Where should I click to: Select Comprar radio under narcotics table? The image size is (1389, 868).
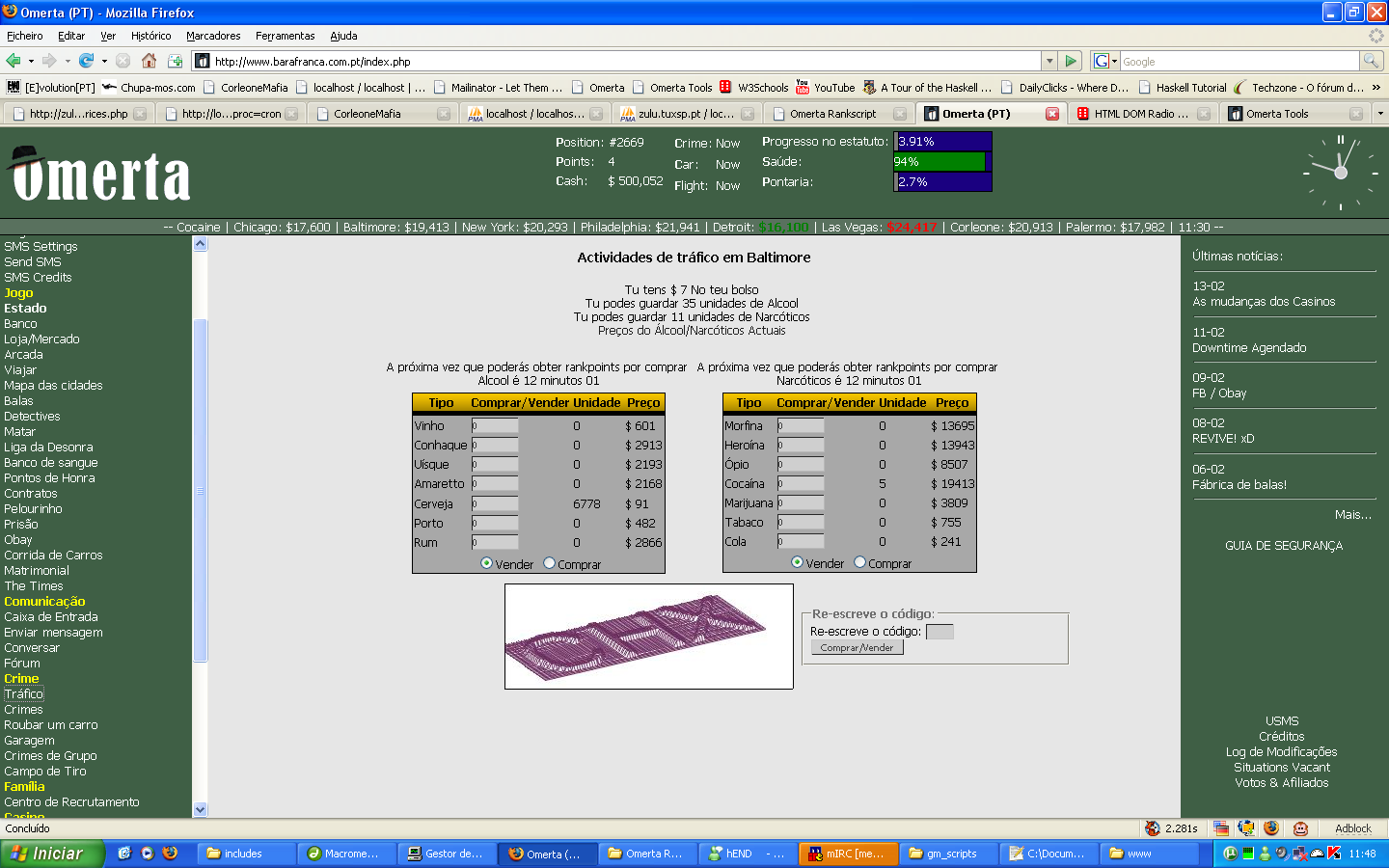(x=860, y=563)
